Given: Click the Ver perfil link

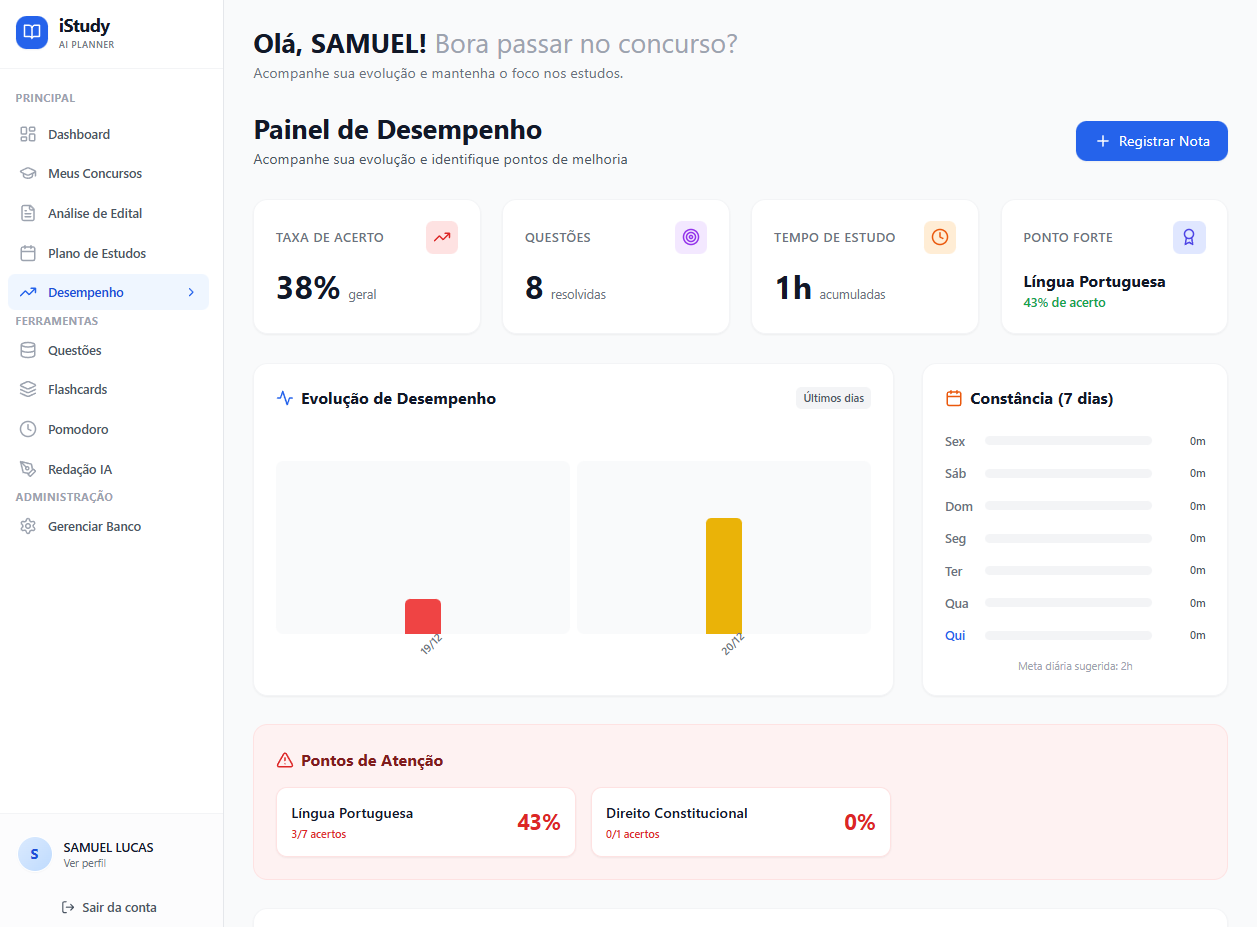Looking at the screenshot, I should point(84,863).
